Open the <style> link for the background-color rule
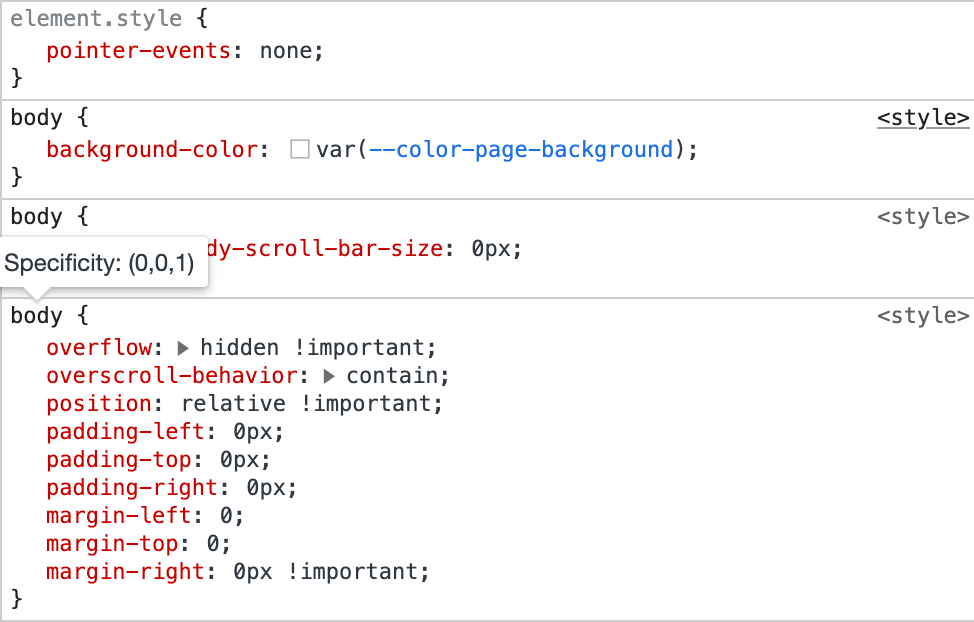 (924, 117)
